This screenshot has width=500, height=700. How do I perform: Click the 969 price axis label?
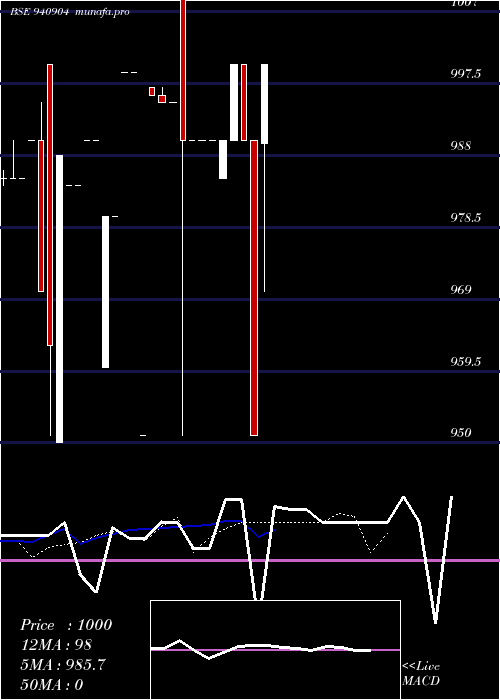(461, 290)
